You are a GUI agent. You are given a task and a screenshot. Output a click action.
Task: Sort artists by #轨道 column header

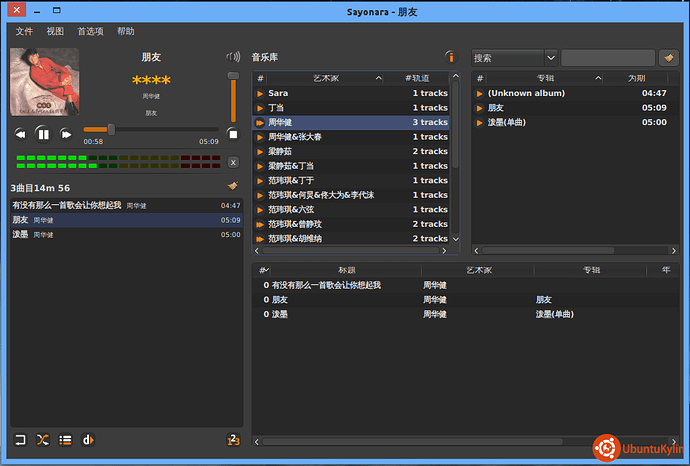coord(417,78)
